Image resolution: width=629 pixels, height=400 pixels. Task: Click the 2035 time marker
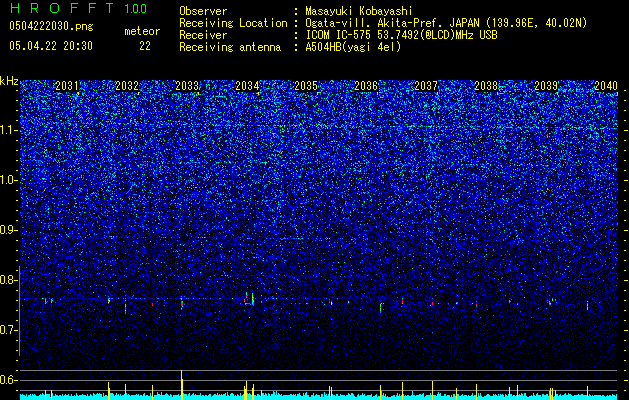[306, 86]
